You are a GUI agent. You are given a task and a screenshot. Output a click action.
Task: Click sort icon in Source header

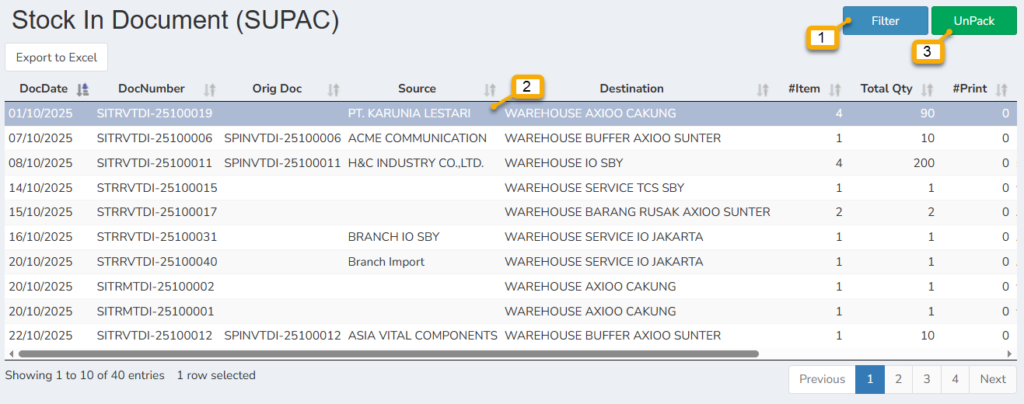click(490, 89)
